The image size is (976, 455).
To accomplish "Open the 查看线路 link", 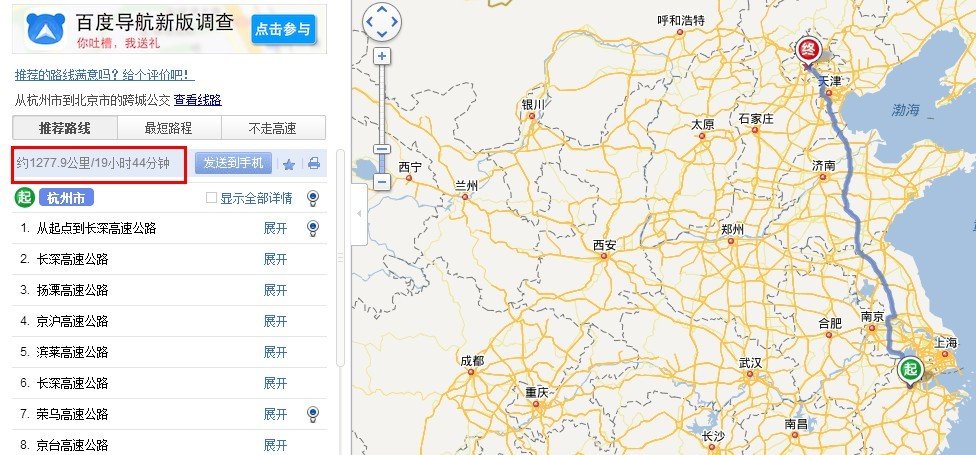I will coord(197,100).
